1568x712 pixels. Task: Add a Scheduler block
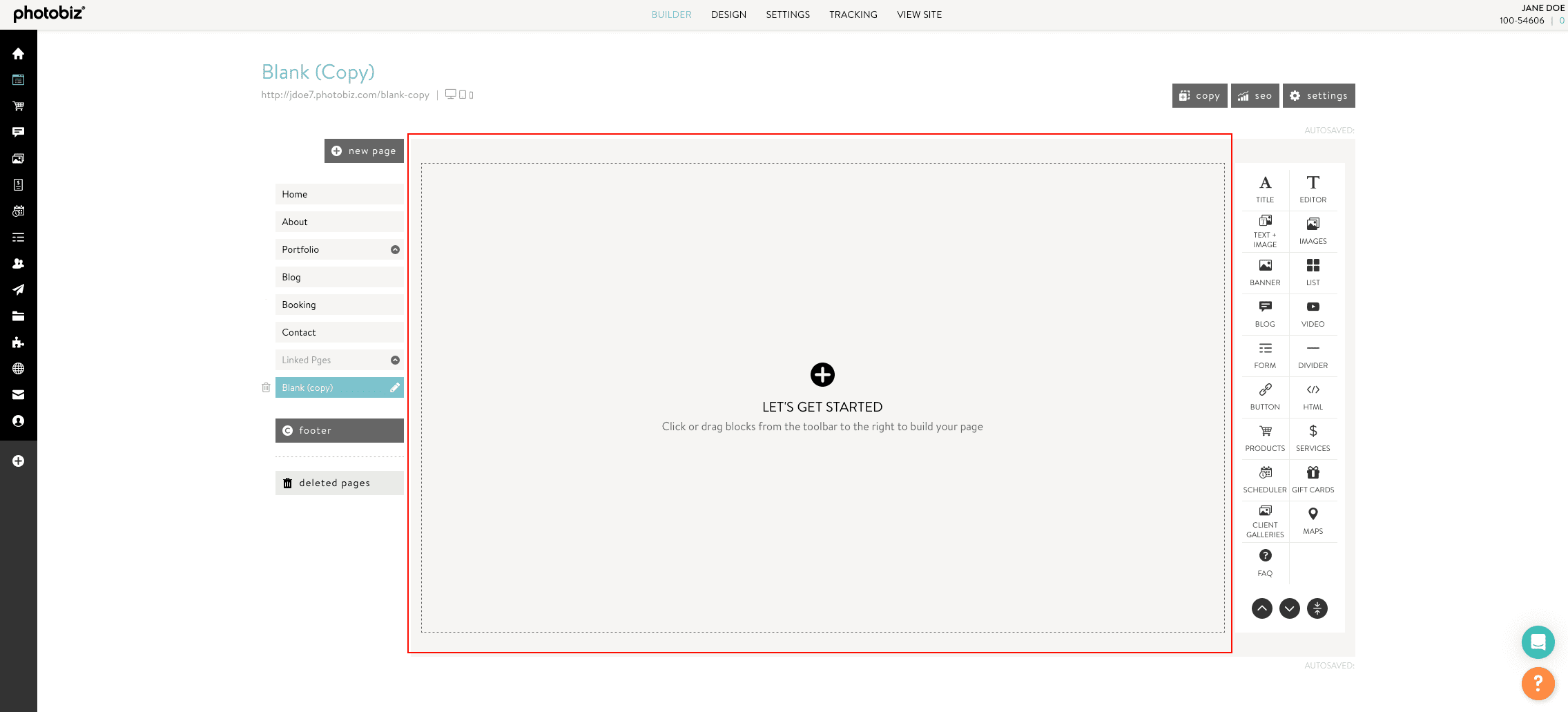(1264, 478)
